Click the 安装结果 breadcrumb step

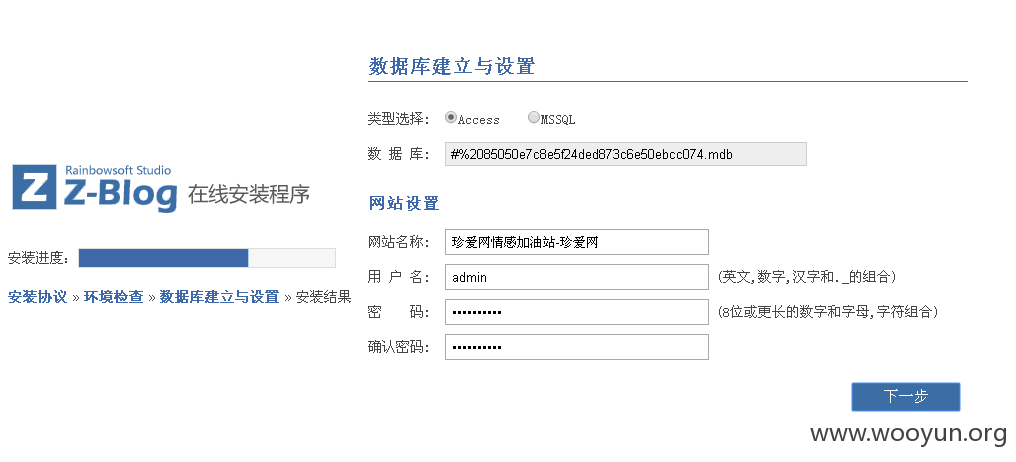click(323, 297)
